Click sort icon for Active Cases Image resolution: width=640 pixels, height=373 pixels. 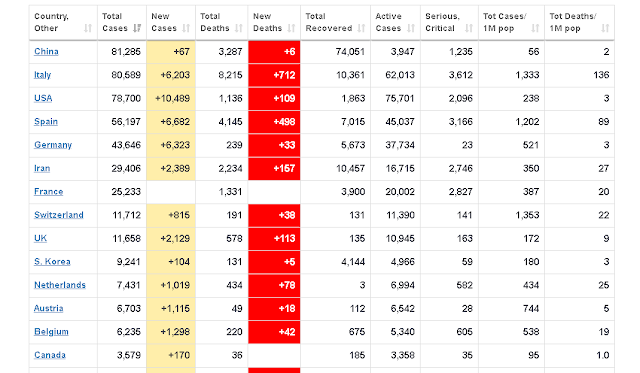pos(411,28)
